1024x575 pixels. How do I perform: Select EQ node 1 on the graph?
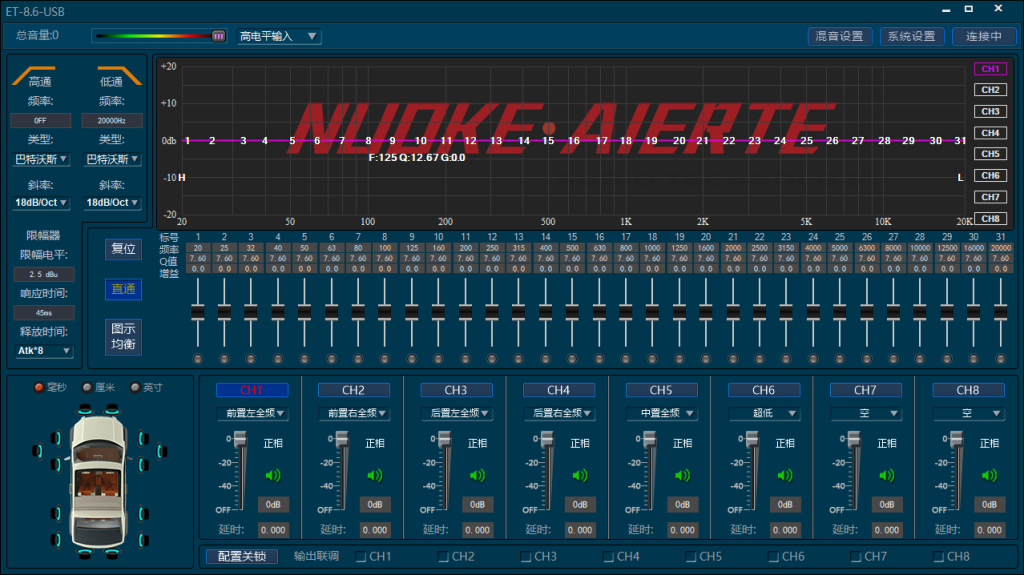[187, 140]
